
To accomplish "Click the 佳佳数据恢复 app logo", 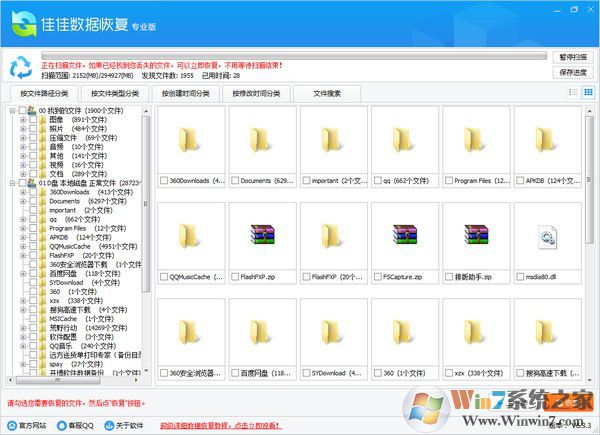I will click(24, 23).
